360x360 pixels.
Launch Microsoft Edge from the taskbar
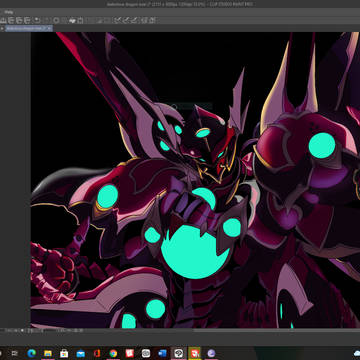[x=32, y=353]
